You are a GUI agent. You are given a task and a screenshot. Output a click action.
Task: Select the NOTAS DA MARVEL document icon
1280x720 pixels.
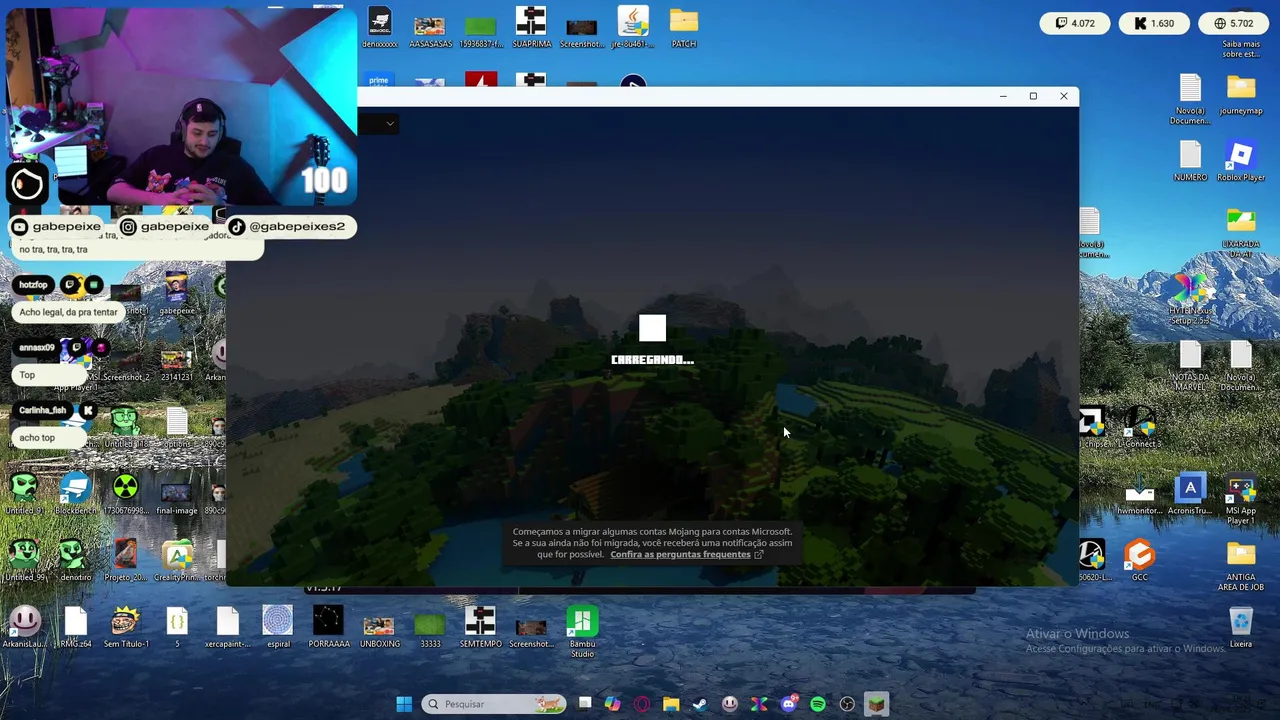[x=1190, y=365]
